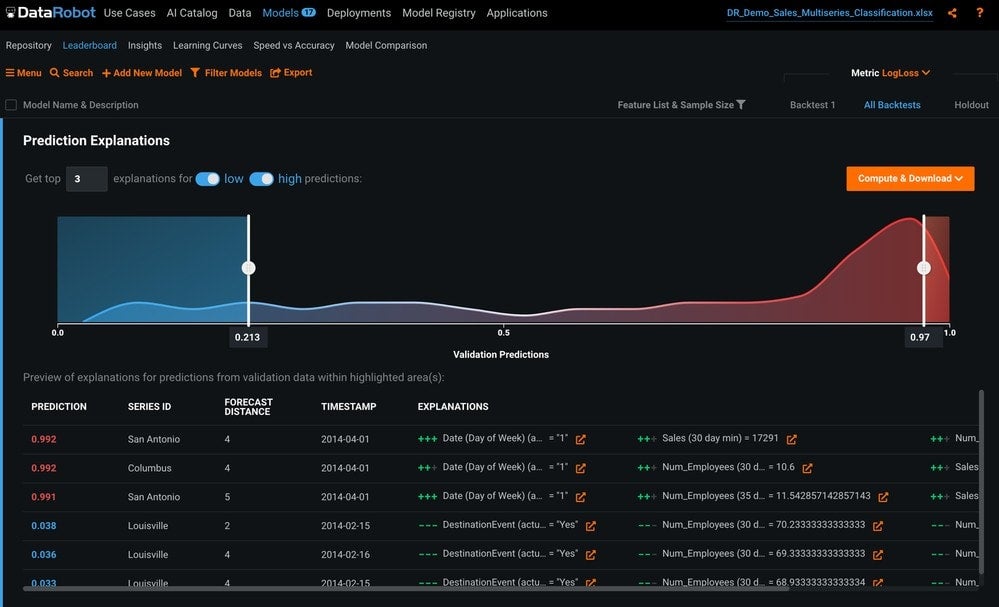
Task: Click the Export button
Action: coord(291,73)
